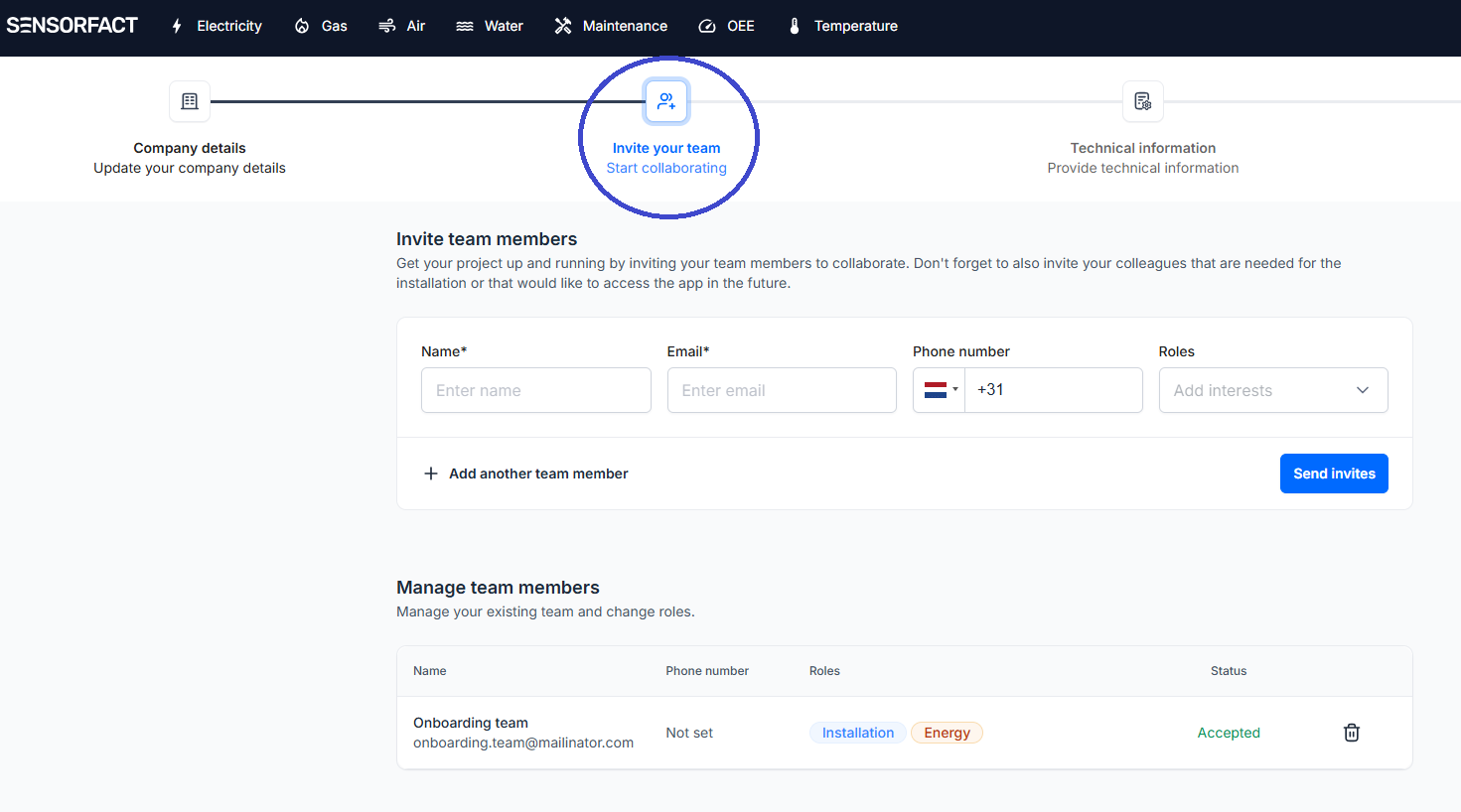Click the Electricity lightning bolt icon
Viewport: 1461px width, 812px height.
tap(177, 26)
